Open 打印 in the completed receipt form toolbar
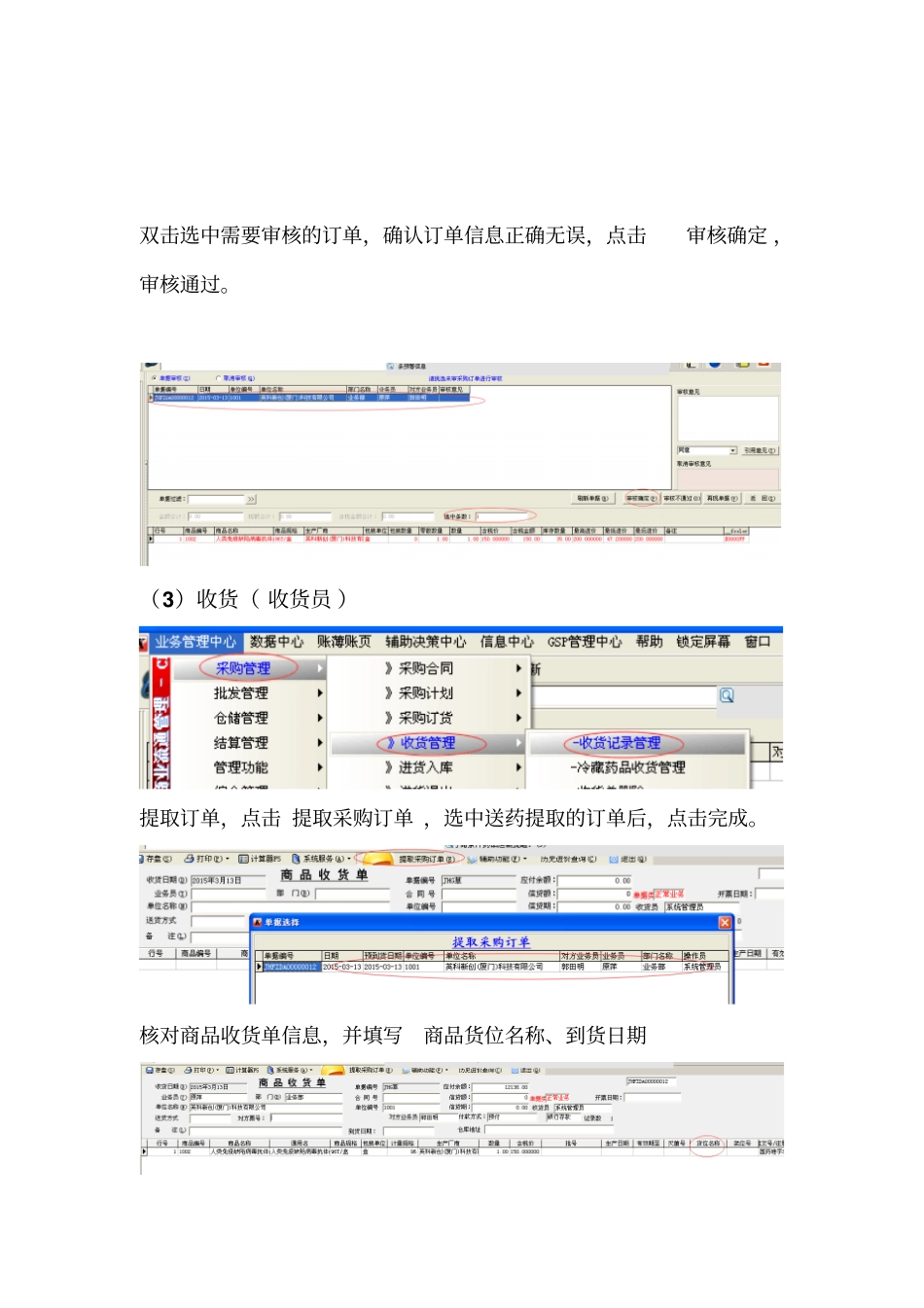The width and height of the screenshot is (924, 1308). pos(202,1070)
